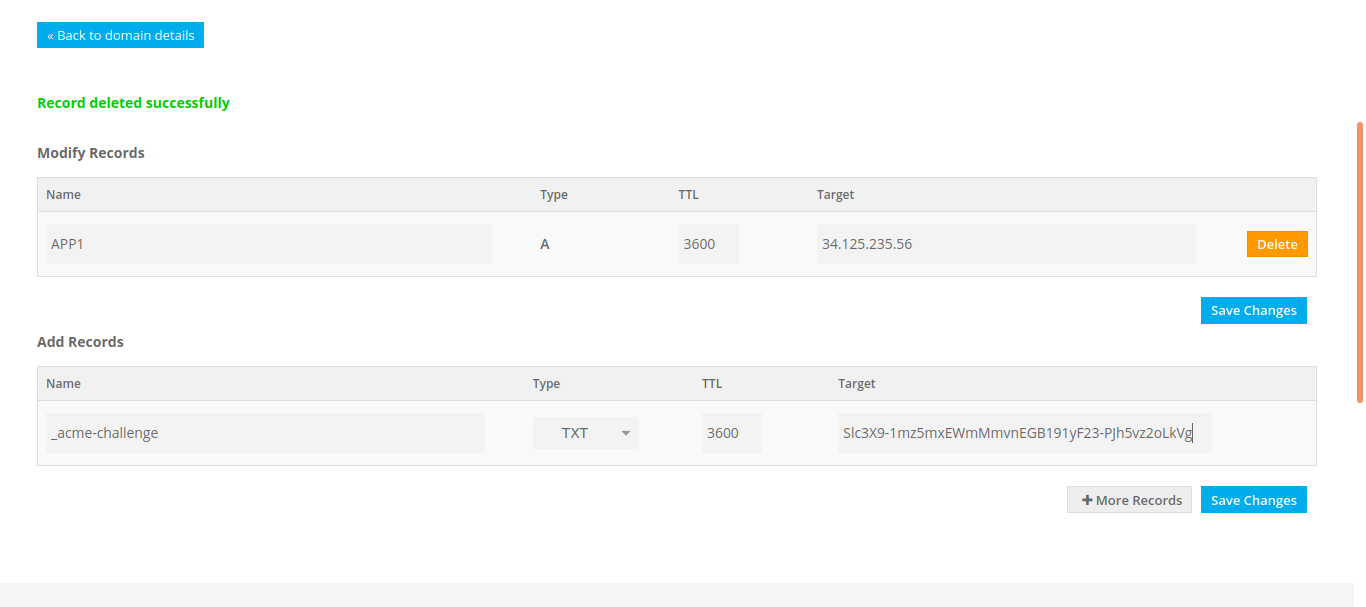Click the APP1 record TTL field
The height and width of the screenshot is (607, 1366).
[x=708, y=244]
